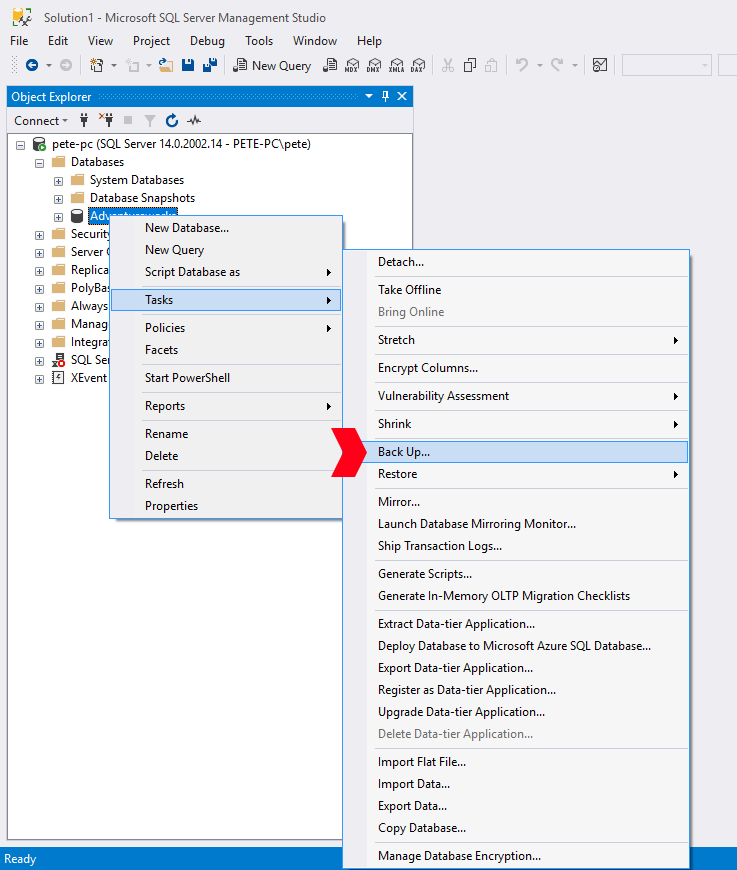Click the Cut scissors icon
The width and height of the screenshot is (737, 870).
pos(448,65)
